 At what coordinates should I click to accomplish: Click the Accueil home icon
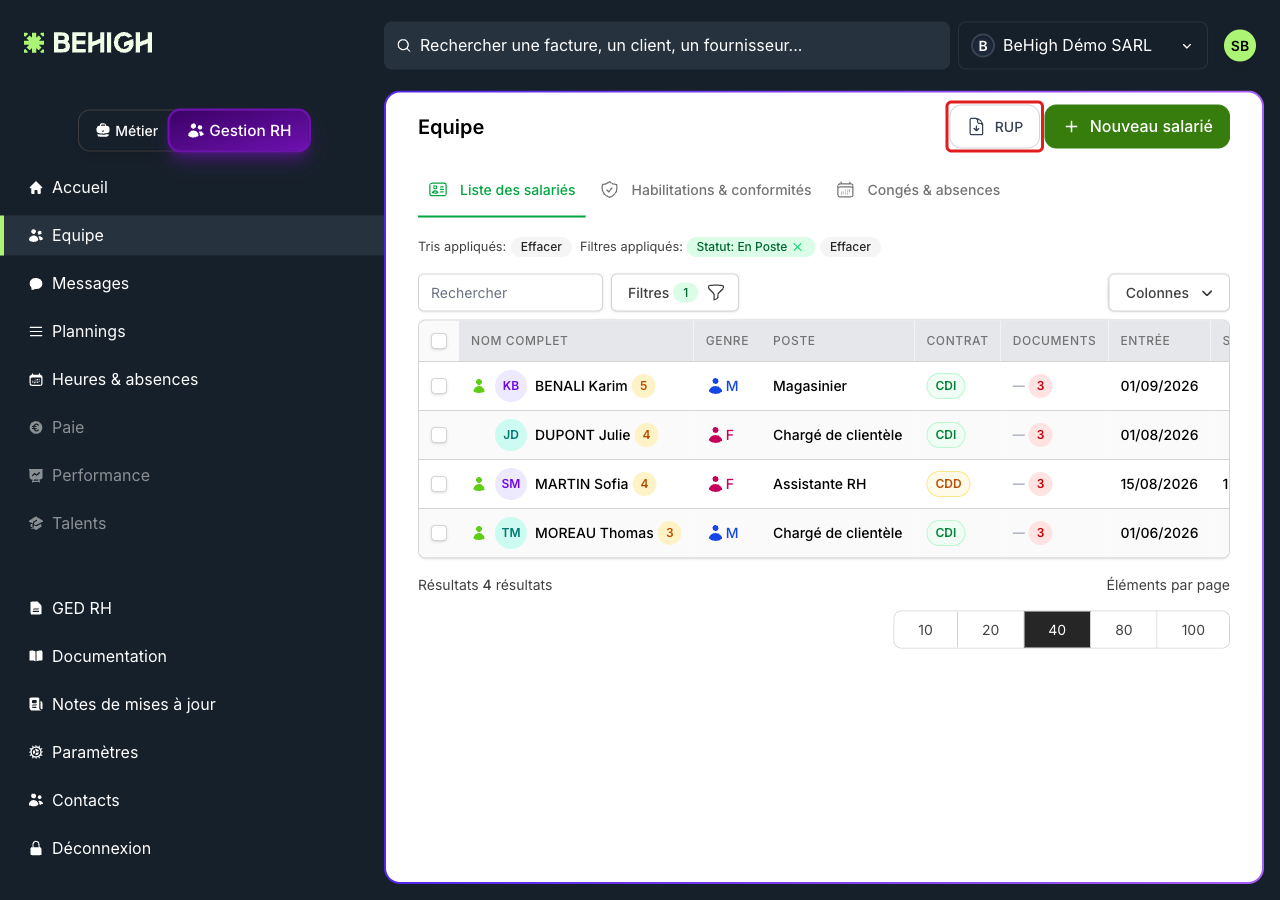tap(36, 188)
